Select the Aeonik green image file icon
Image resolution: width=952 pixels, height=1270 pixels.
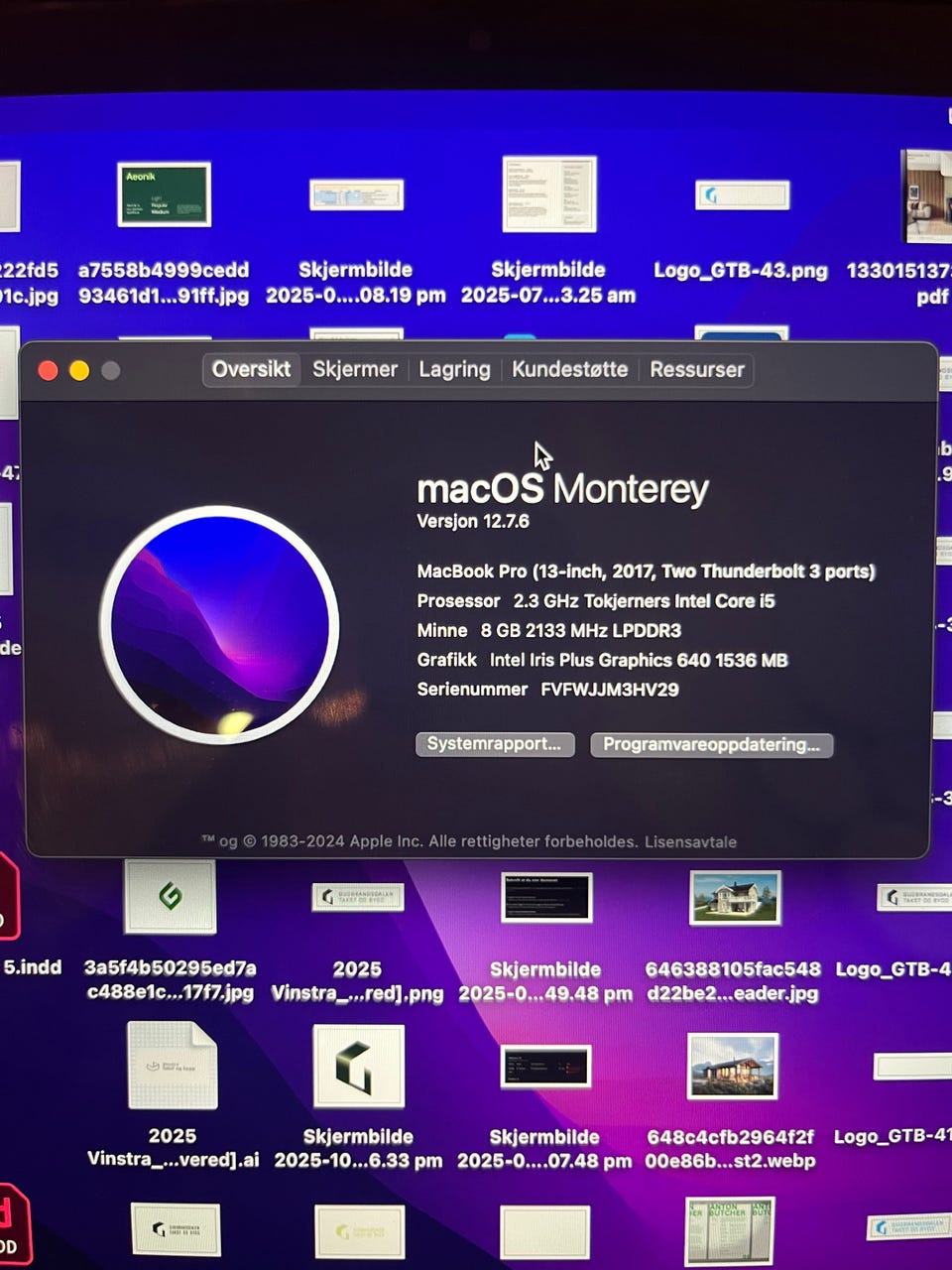(164, 194)
